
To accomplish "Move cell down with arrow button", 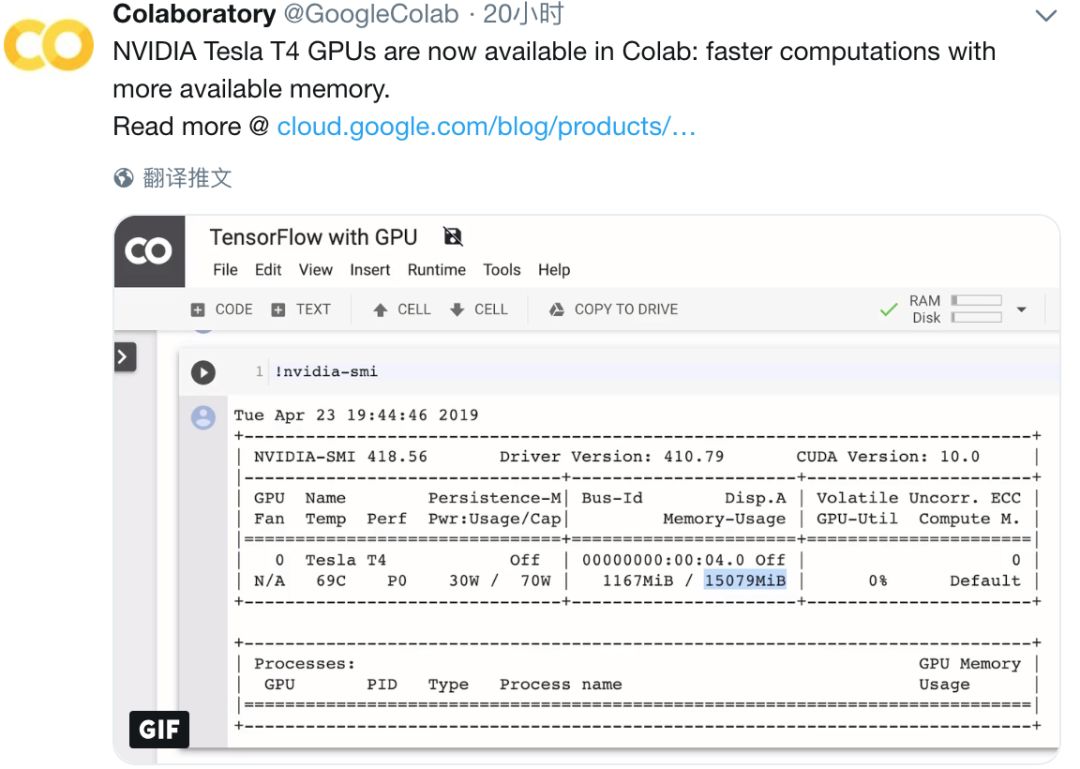I will tap(478, 310).
